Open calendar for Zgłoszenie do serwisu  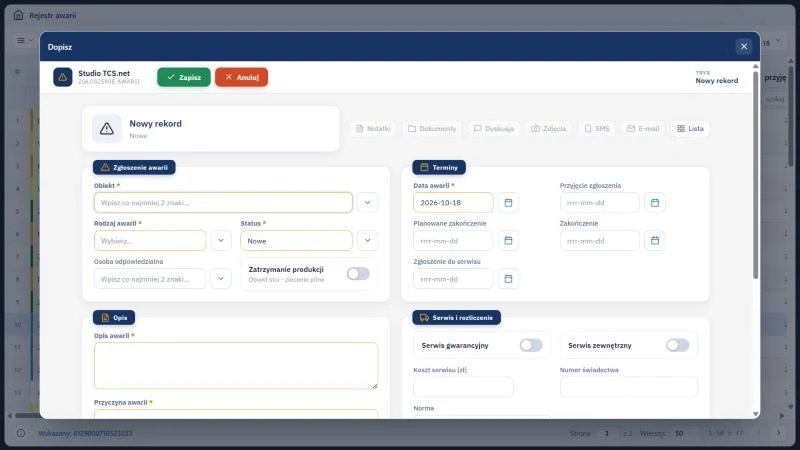pos(508,279)
